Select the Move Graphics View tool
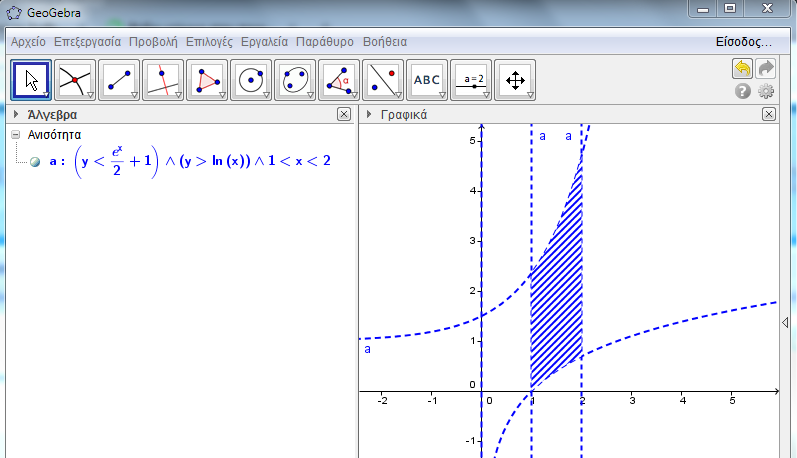This screenshot has width=797, height=458. [515, 80]
